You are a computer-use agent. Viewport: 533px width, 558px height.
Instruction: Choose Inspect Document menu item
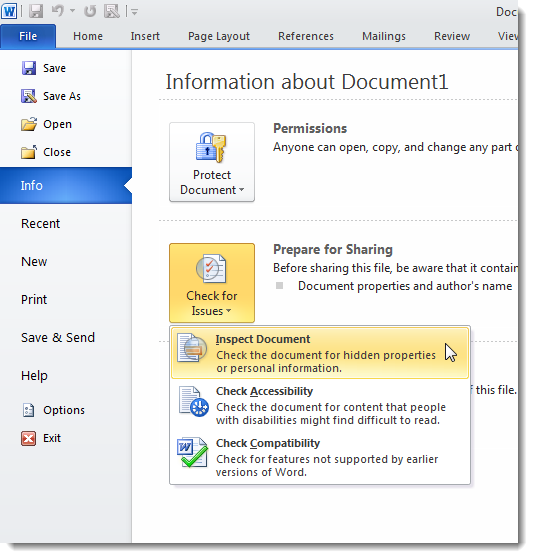pyautogui.click(x=320, y=353)
